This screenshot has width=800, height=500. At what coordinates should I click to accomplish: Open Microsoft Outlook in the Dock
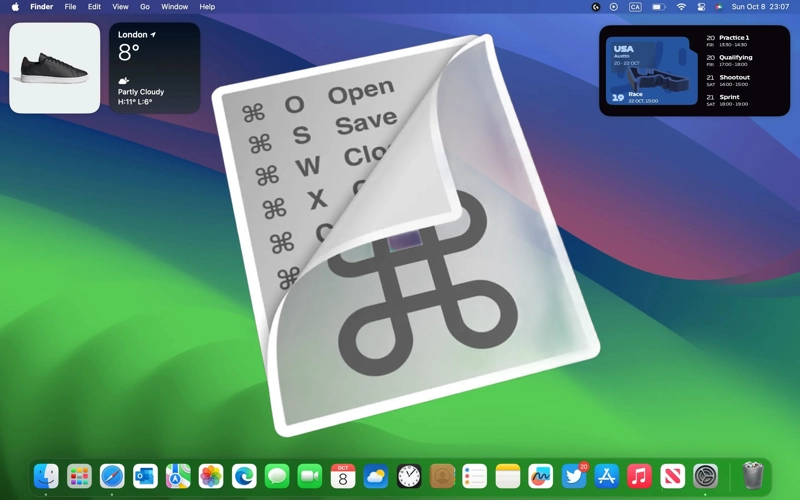tap(145, 476)
